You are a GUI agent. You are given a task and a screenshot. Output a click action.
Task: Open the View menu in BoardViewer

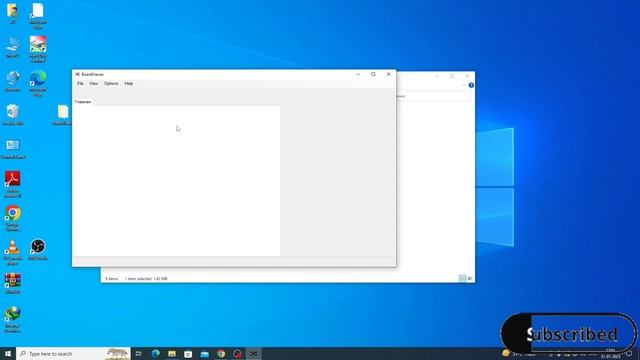(93, 83)
